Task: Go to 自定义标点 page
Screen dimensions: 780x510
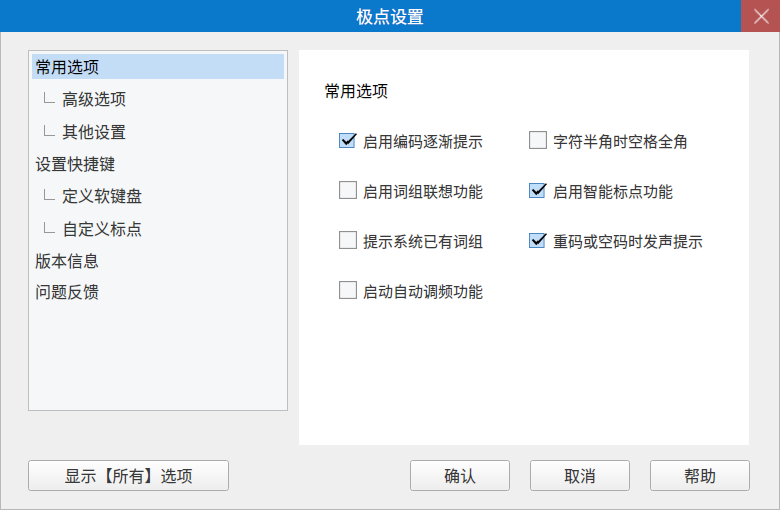Action: (102, 229)
